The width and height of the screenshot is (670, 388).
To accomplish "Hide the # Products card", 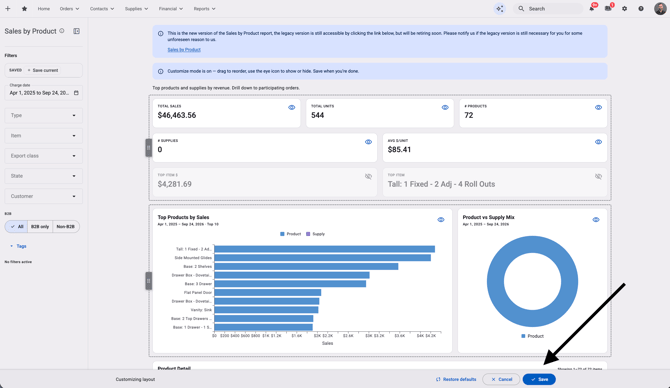I will click(x=598, y=108).
